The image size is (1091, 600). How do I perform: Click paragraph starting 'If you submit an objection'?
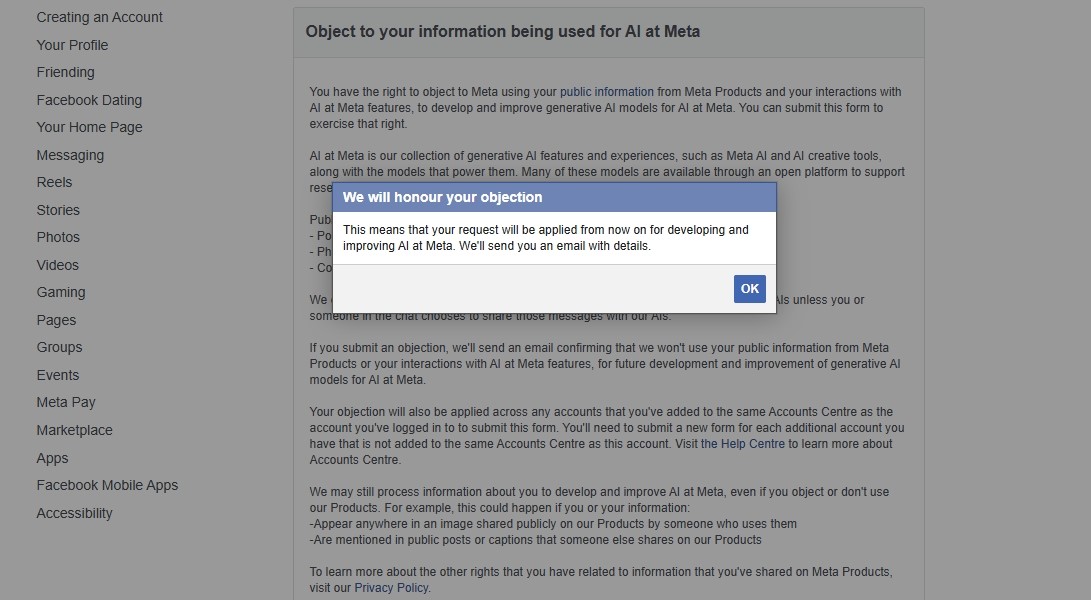[x=605, y=364]
